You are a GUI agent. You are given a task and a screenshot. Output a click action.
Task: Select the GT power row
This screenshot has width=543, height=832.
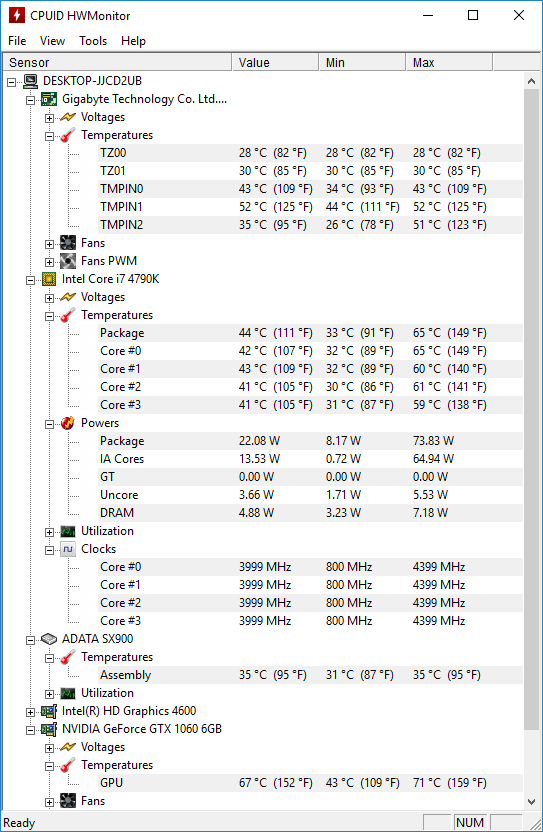click(311, 477)
